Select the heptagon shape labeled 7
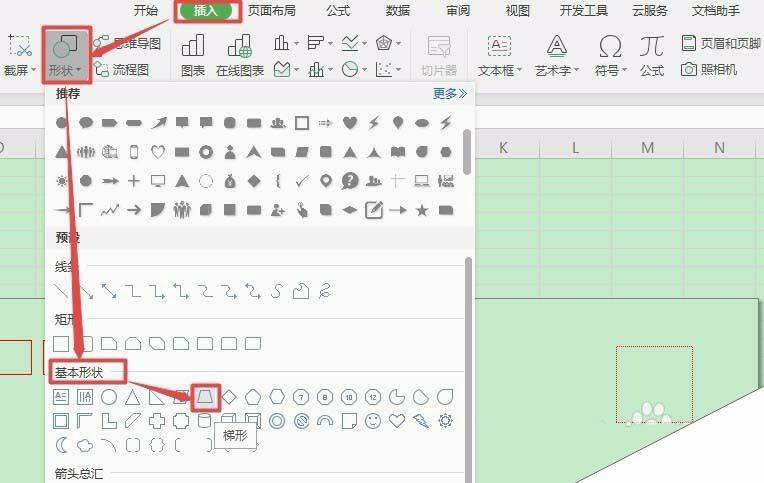764x483 pixels. [301, 397]
